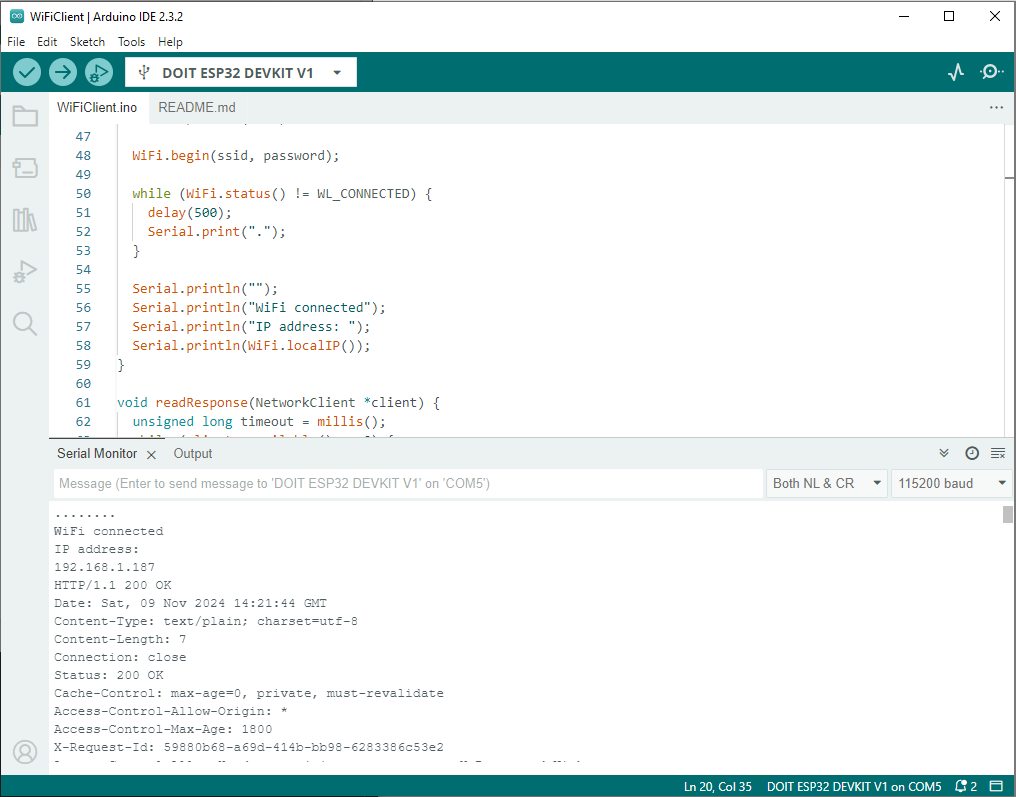Image resolution: width=1016 pixels, height=797 pixels.
Task: Maximize the Arduino IDE window
Action: click(949, 16)
